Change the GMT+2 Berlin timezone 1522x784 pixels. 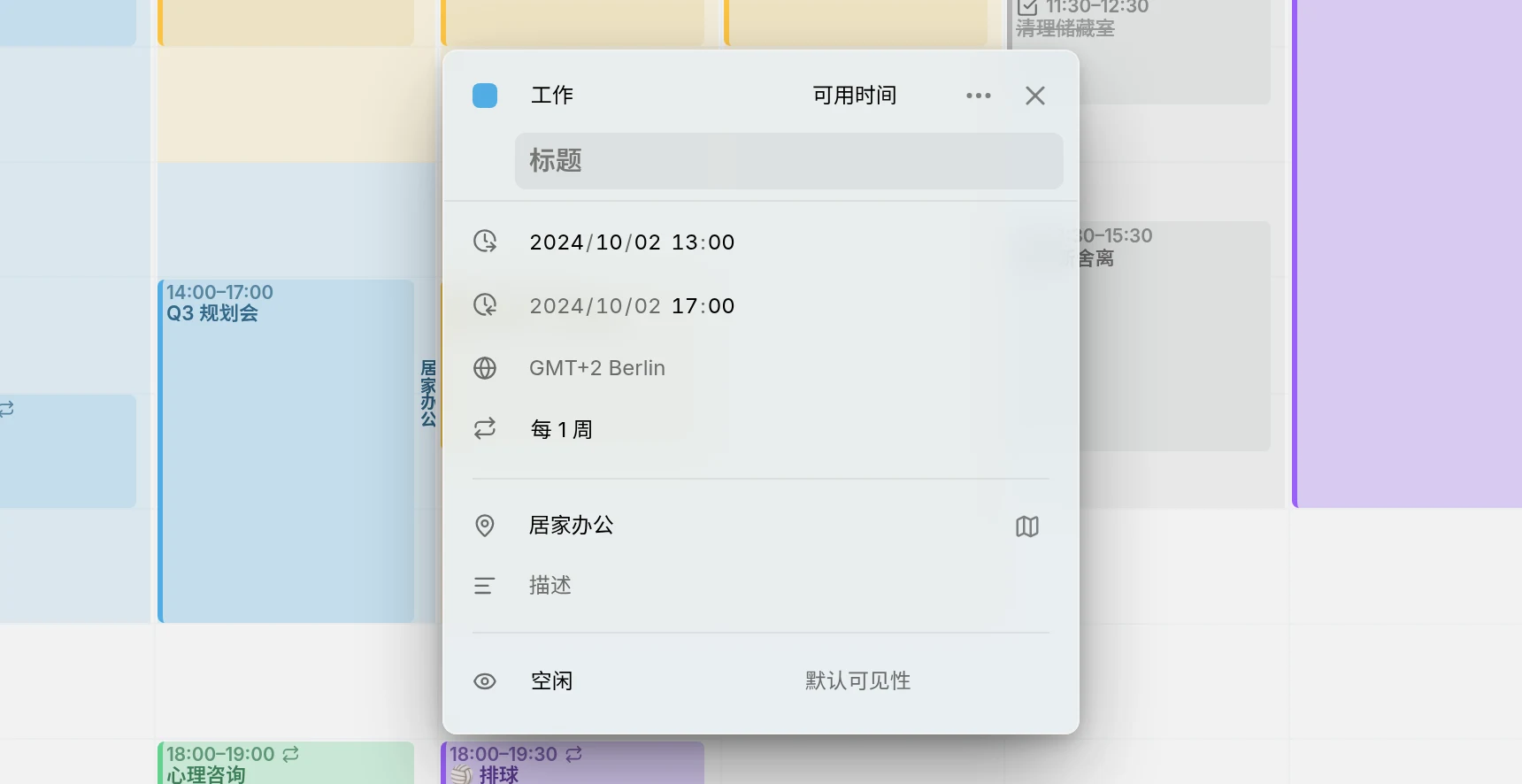click(x=597, y=368)
